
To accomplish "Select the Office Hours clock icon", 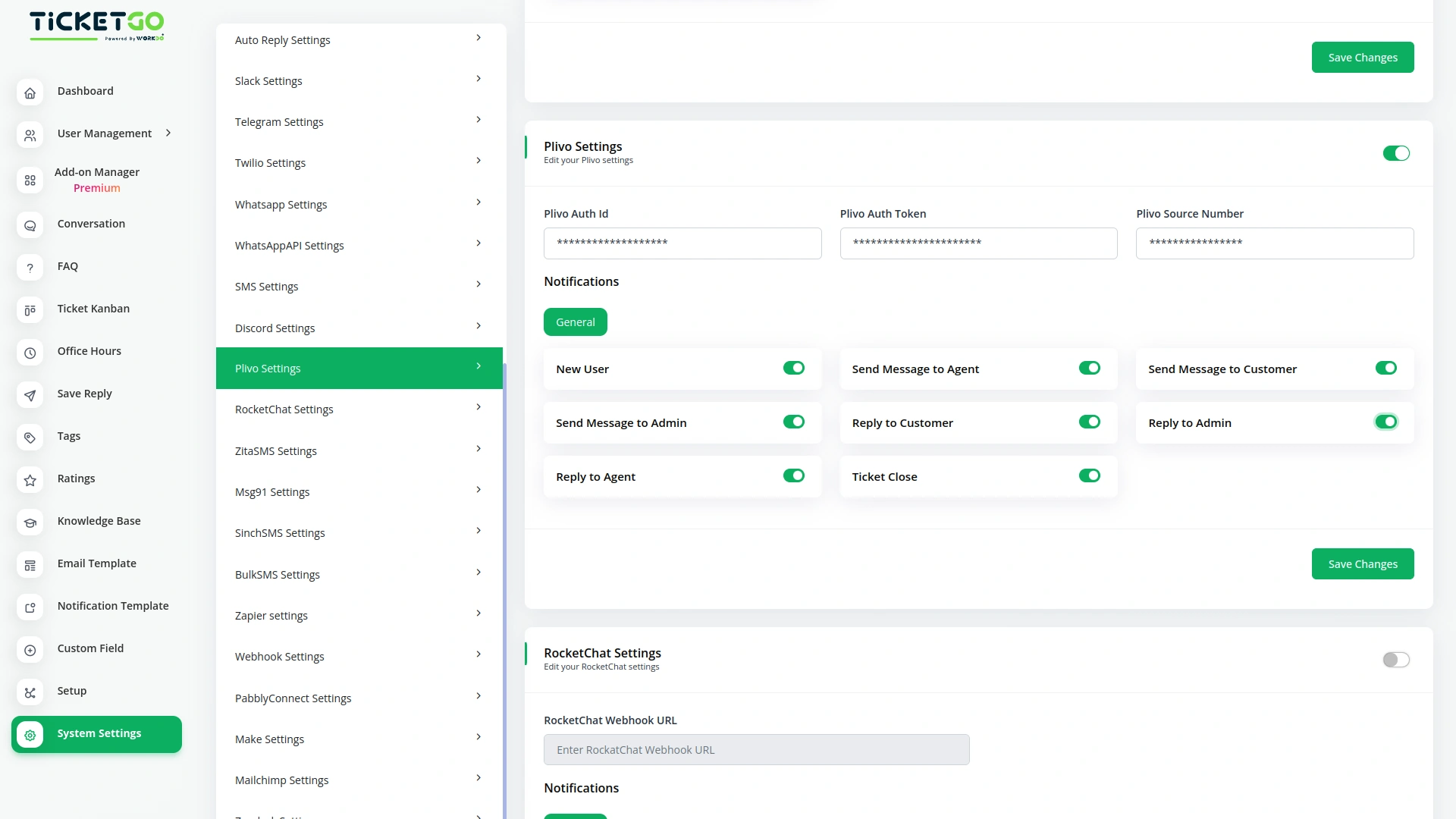I will (x=30, y=353).
